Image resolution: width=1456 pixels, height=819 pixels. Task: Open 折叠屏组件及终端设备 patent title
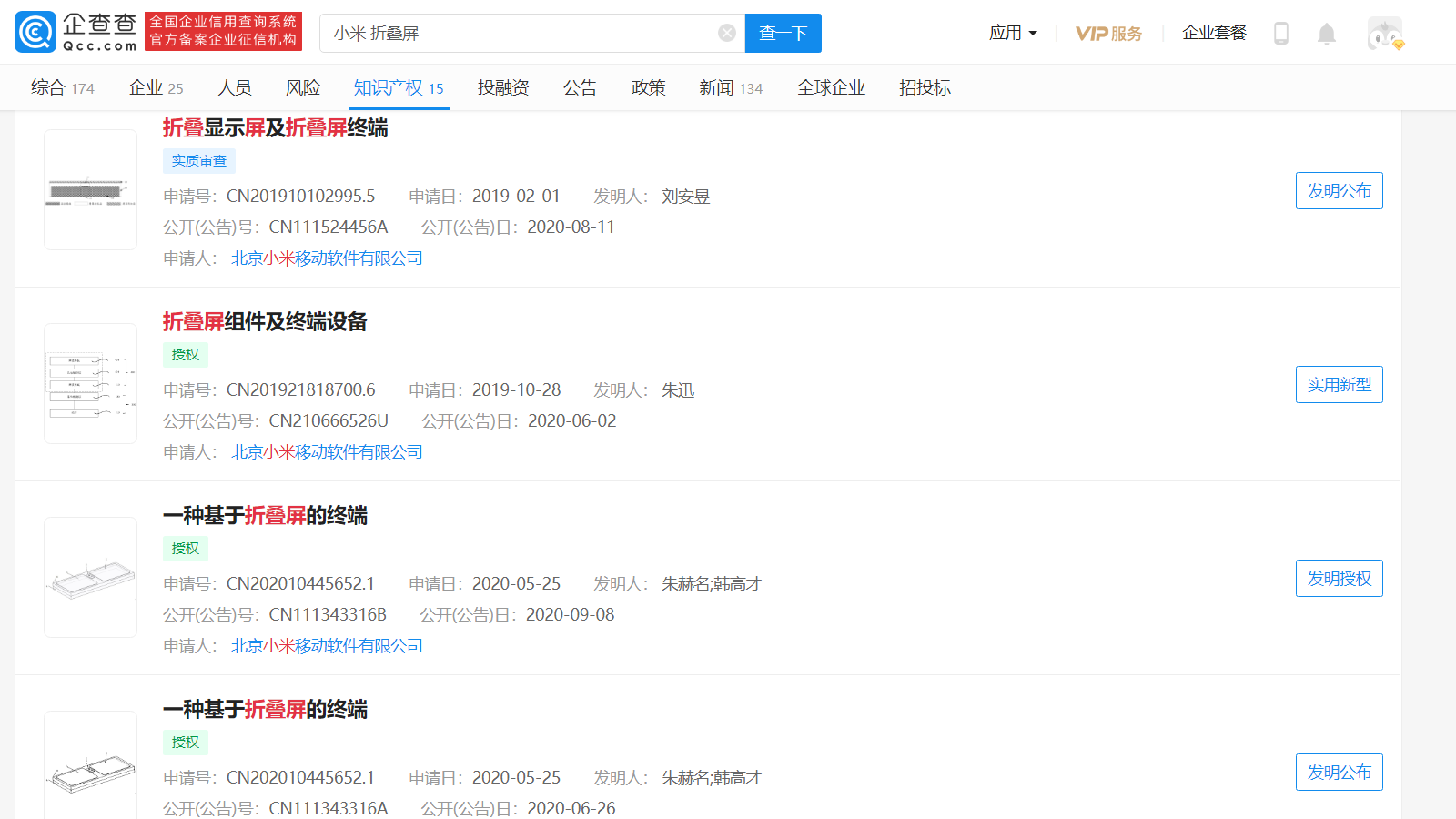pyautogui.click(x=265, y=321)
